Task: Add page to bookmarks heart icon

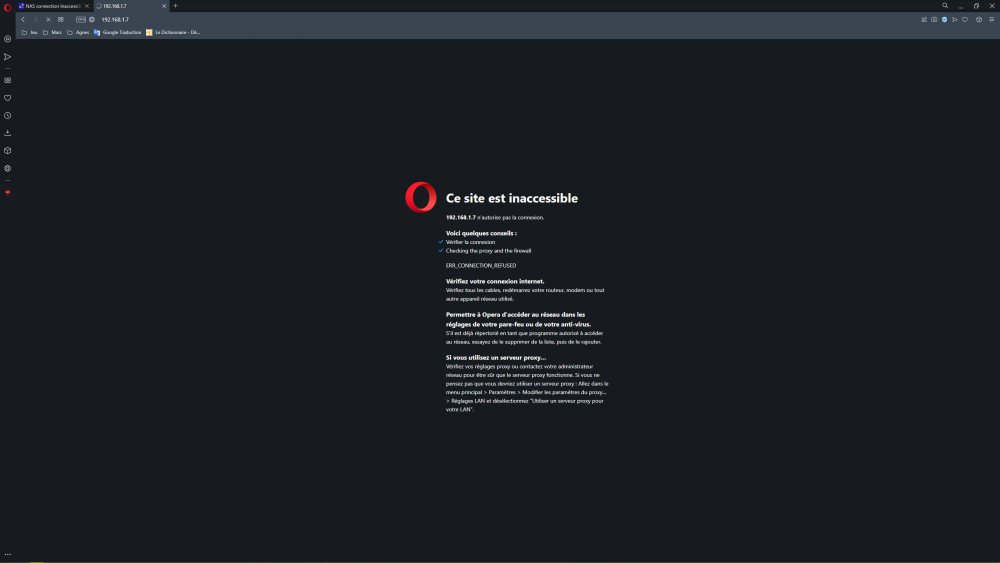Action: click(965, 20)
